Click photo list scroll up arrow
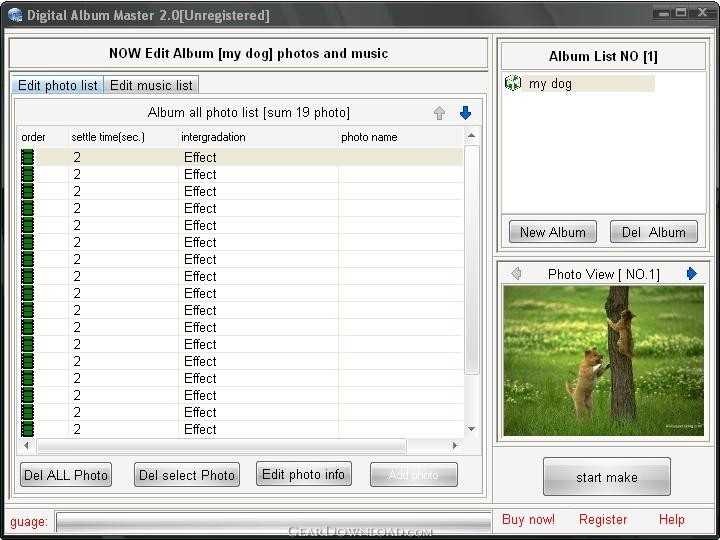Screen dimensions: 720x540 [471, 136]
